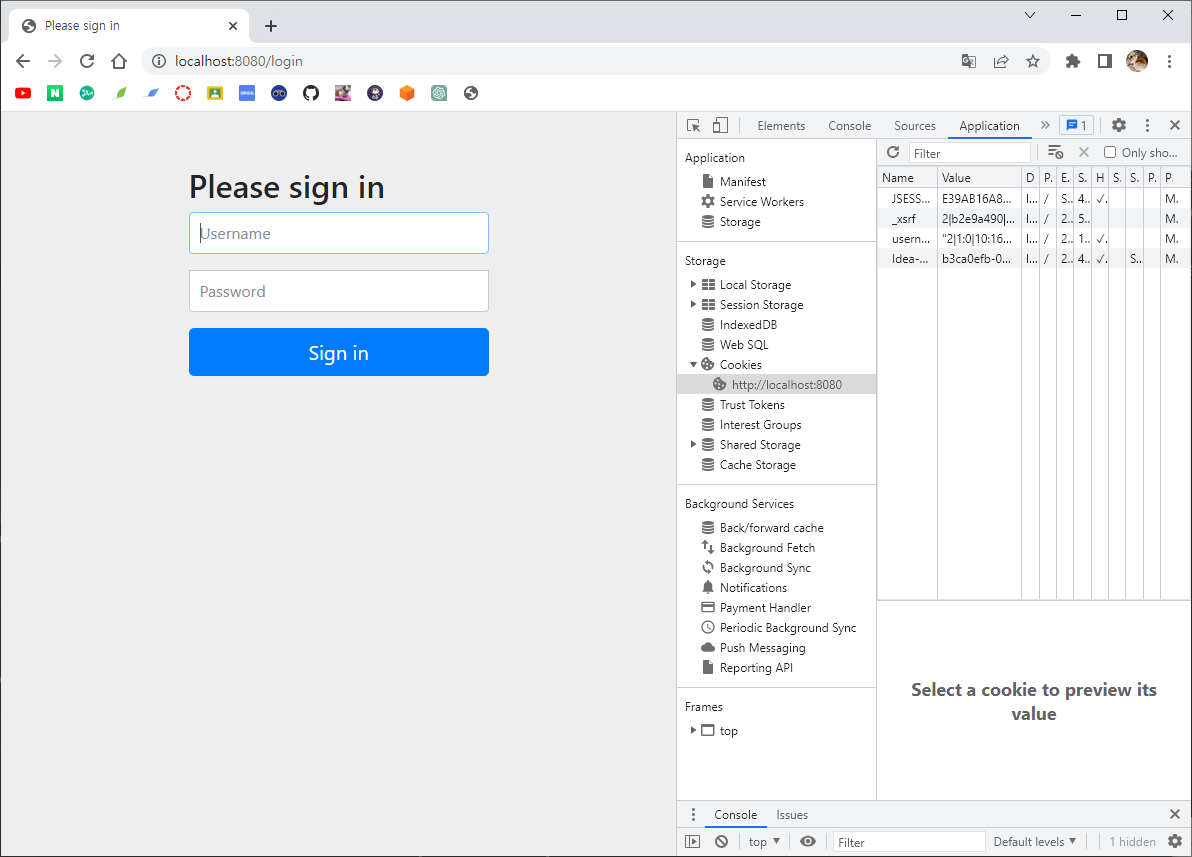Click the console sidebar toggle icon
1192x857 pixels.
click(693, 841)
